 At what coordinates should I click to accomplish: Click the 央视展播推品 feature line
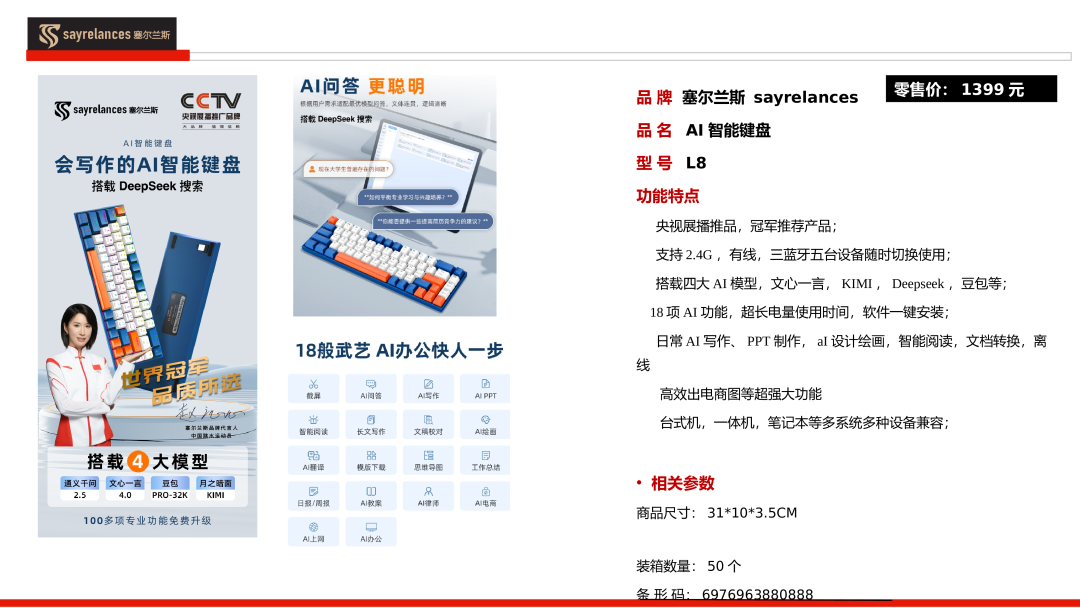[x=746, y=226]
